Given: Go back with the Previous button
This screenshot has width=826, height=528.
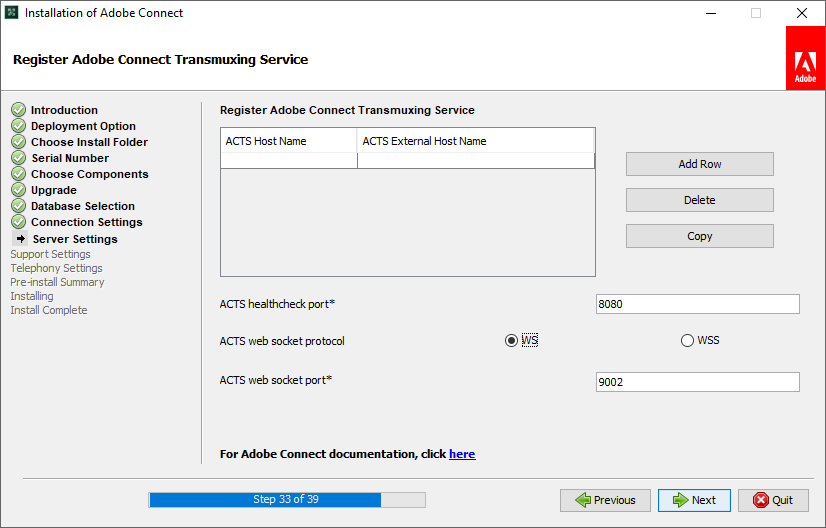Looking at the screenshot, I should point(605,500).
